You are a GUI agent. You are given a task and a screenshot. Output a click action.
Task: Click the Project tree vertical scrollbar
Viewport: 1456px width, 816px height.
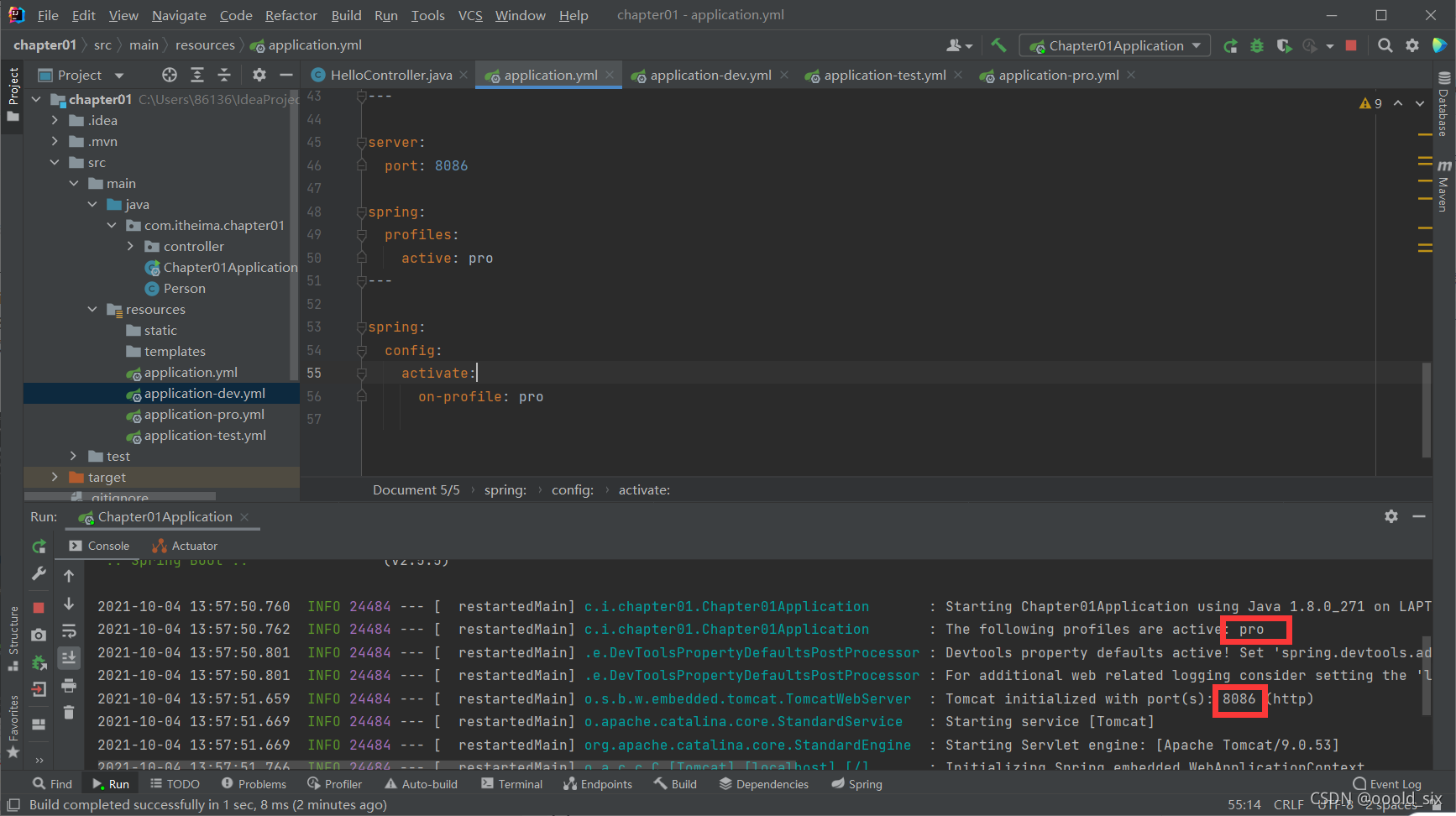point(294,235)
